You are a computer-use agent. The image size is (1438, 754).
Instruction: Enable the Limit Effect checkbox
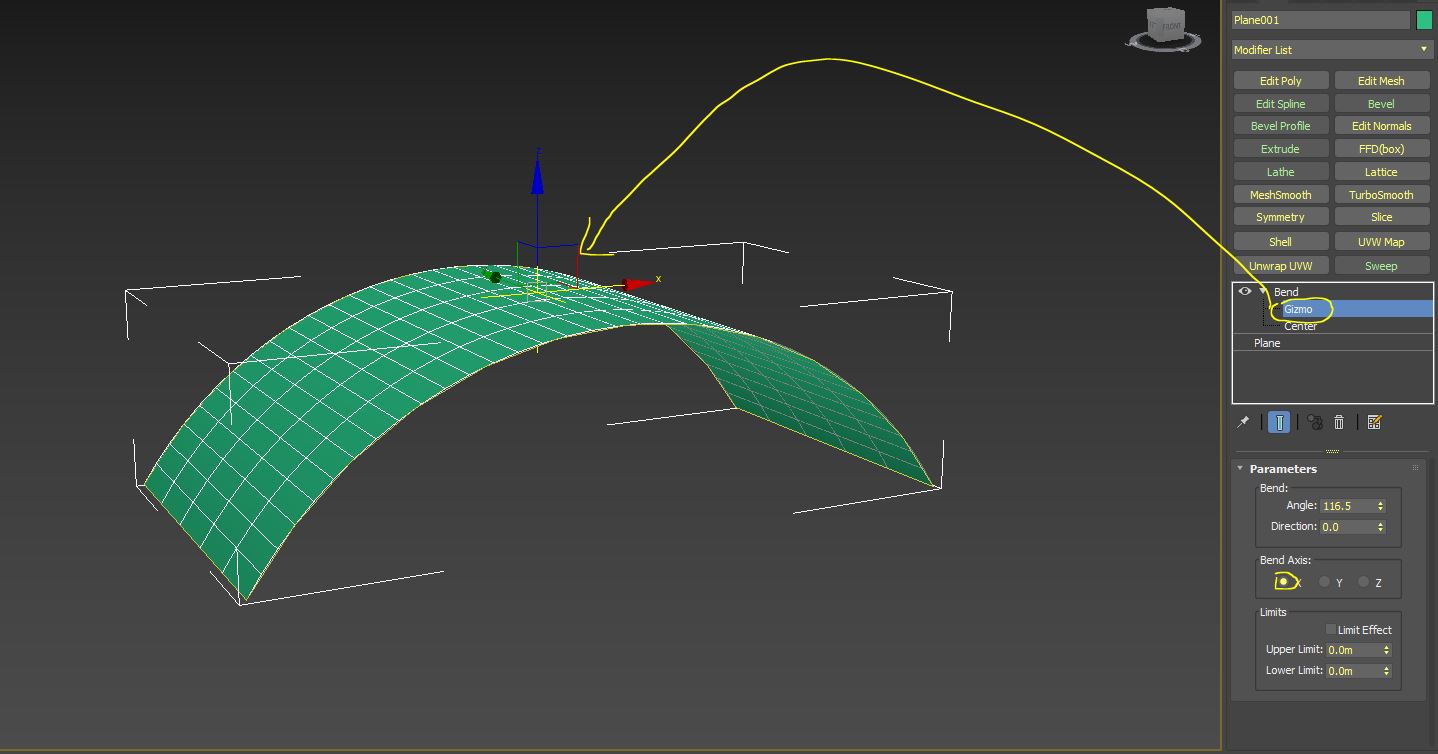1331,629
